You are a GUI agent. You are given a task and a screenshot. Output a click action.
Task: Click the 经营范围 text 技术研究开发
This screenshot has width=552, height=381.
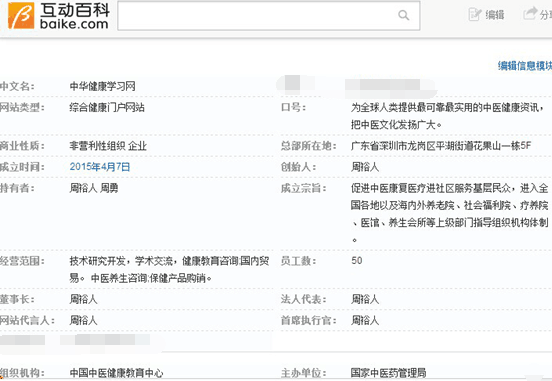(98, 261)
